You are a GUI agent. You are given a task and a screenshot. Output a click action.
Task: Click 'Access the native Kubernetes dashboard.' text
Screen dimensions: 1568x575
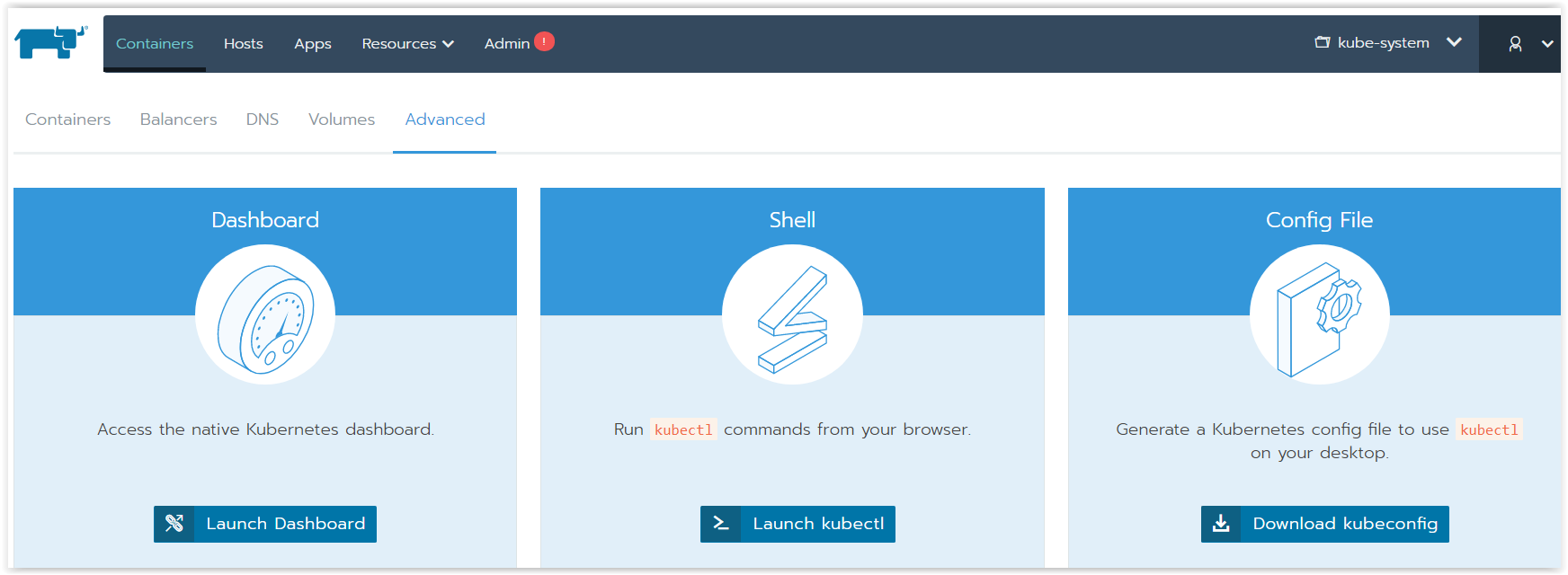coord(265,429)
